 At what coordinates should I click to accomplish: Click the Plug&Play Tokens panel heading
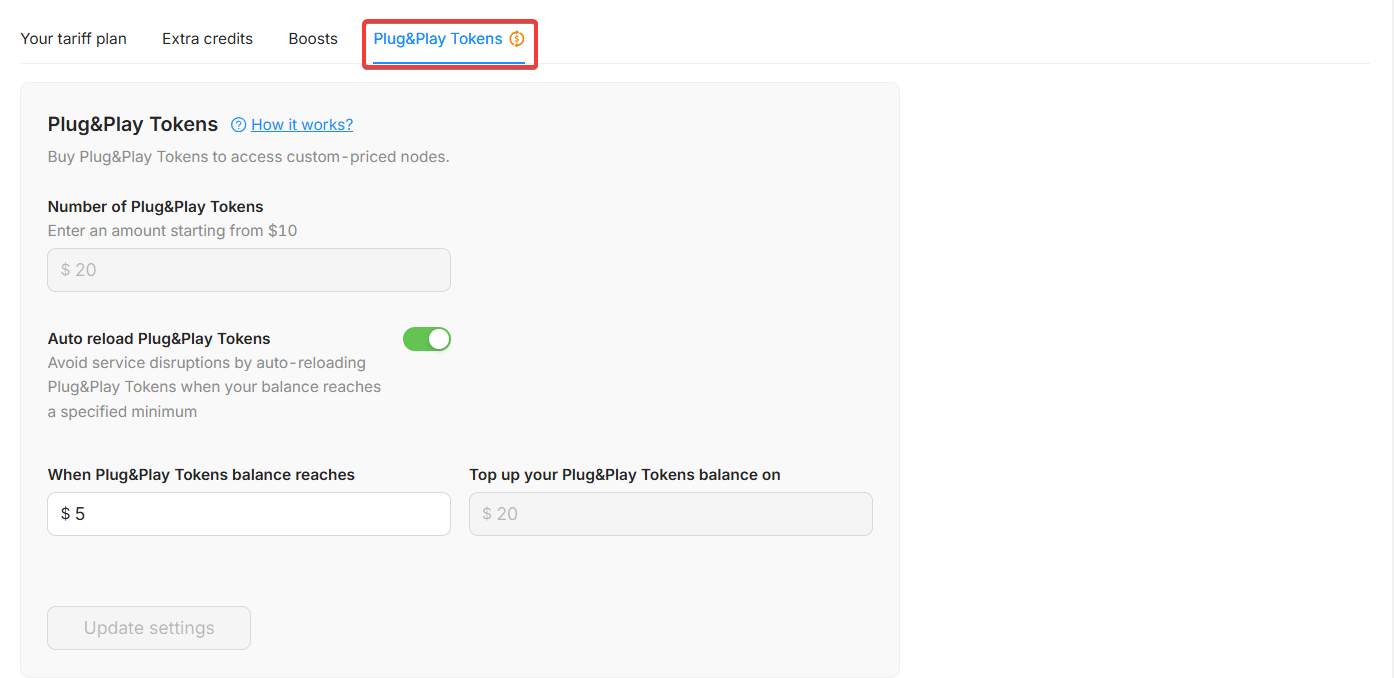pyautogui.click(x=133, y=125)
